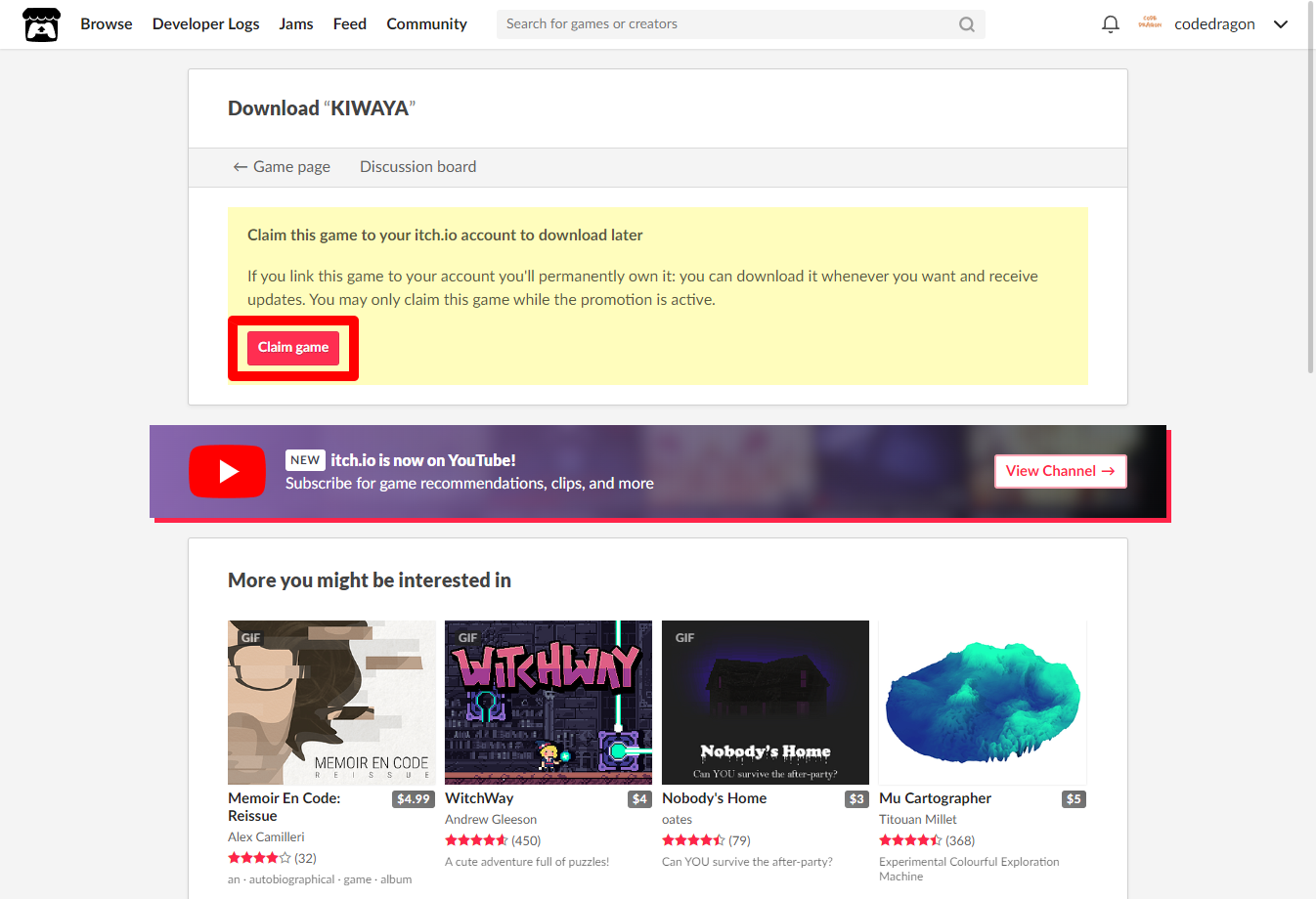Focus the games or creators search field
Image resolution: width=1316 pixels, height=899 pixels.
(x=740, y=24)
